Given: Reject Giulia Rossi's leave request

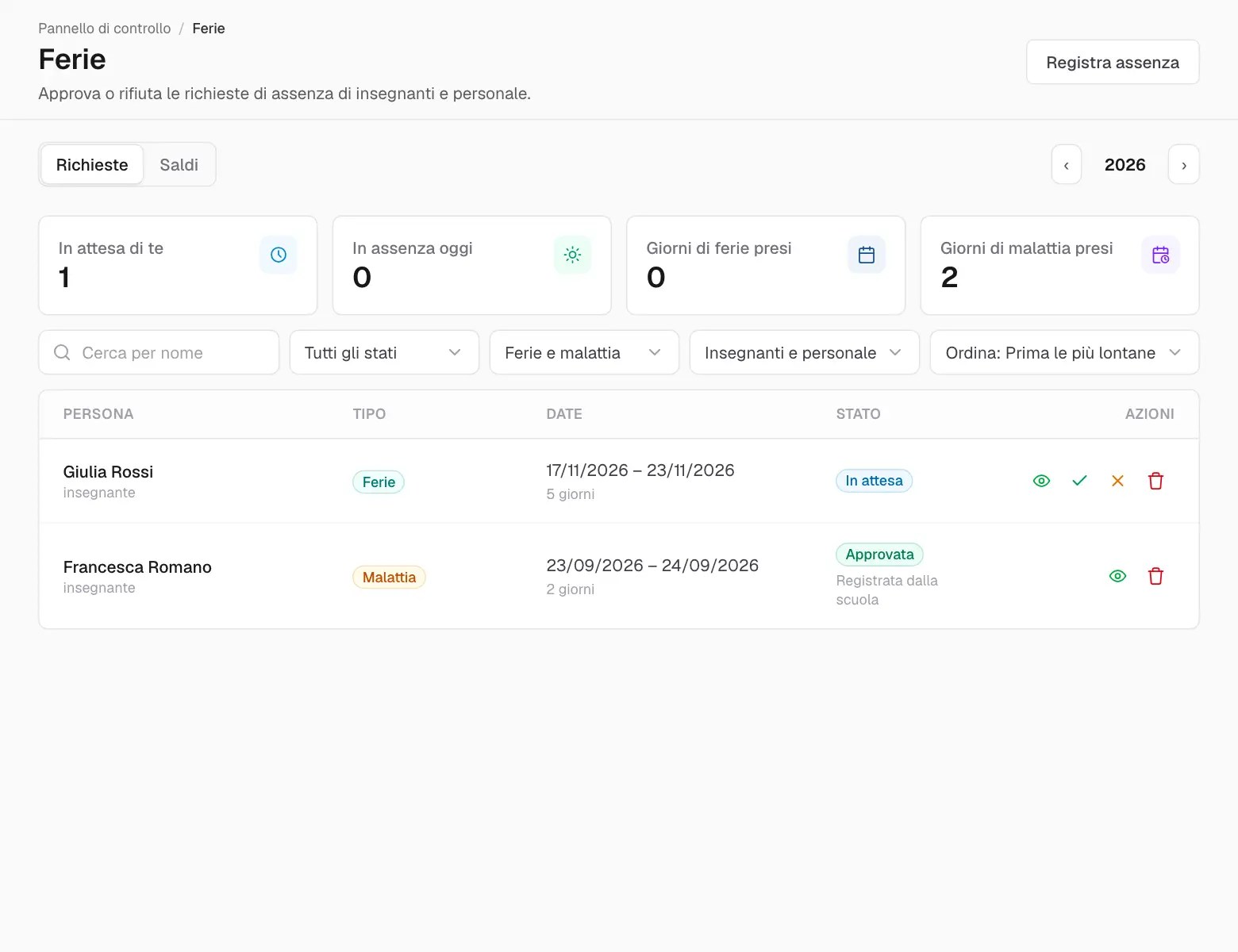Looking at the screenshot, I should pyautogui.click(x=1117, y=481).
